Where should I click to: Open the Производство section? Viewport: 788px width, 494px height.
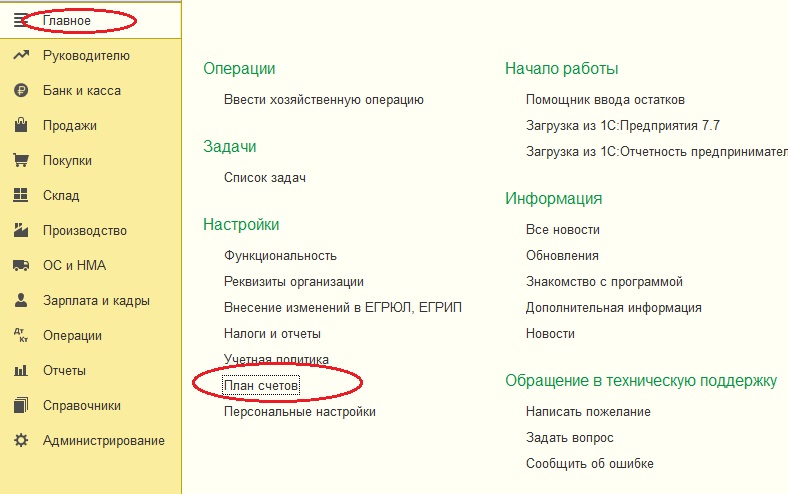(85, 231)
